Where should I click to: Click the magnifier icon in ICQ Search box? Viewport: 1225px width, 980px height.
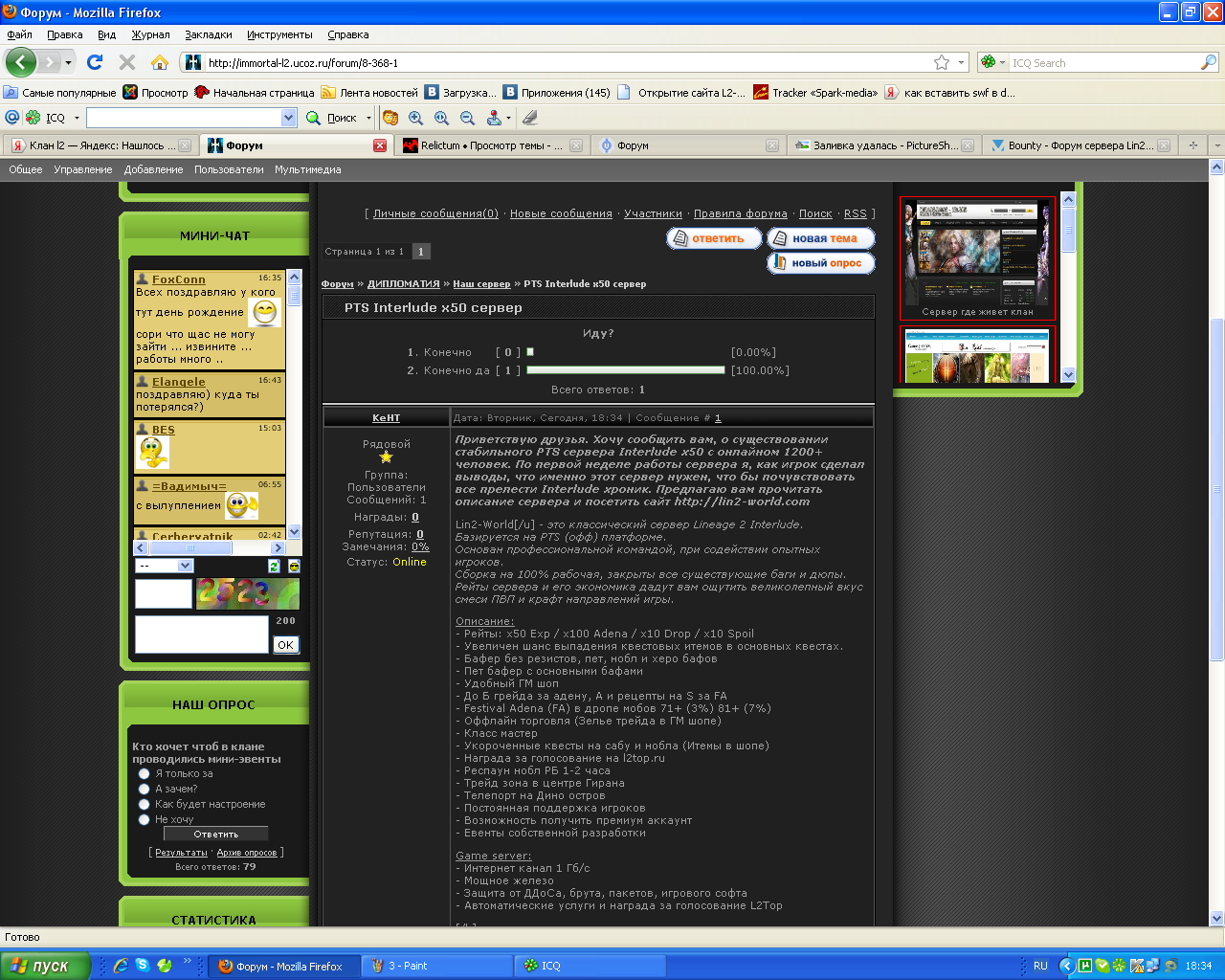coord(1209,62)
